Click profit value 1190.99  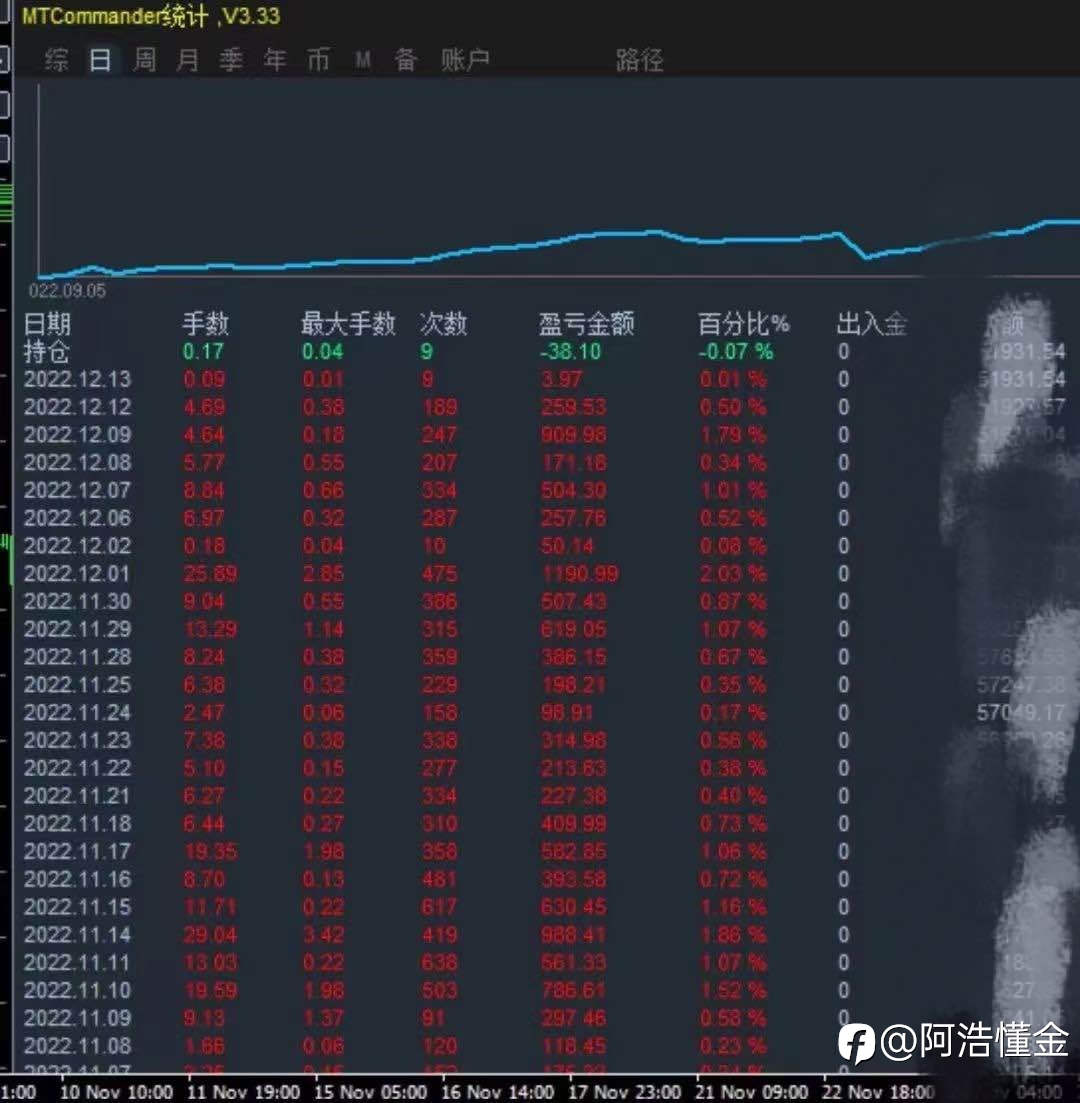(x=580, y=573)
